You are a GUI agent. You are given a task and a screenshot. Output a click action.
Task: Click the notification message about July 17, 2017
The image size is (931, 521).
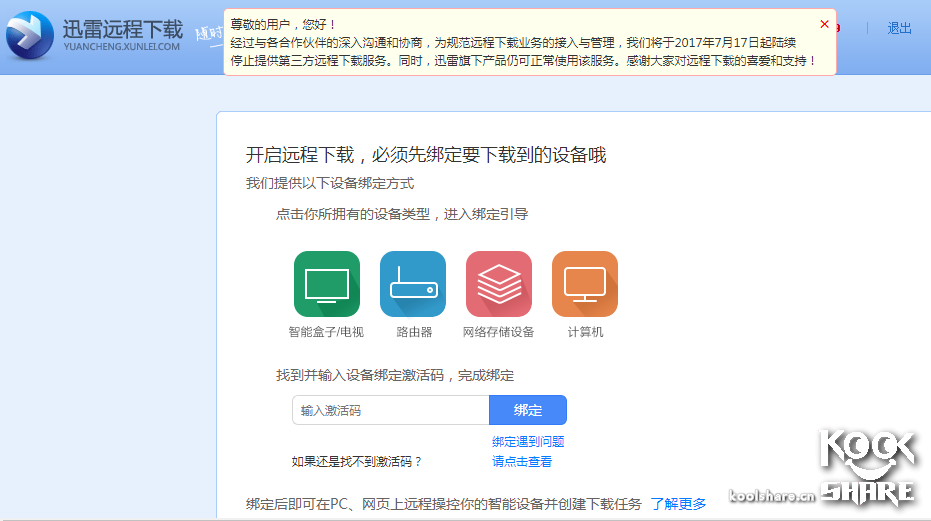525,52
